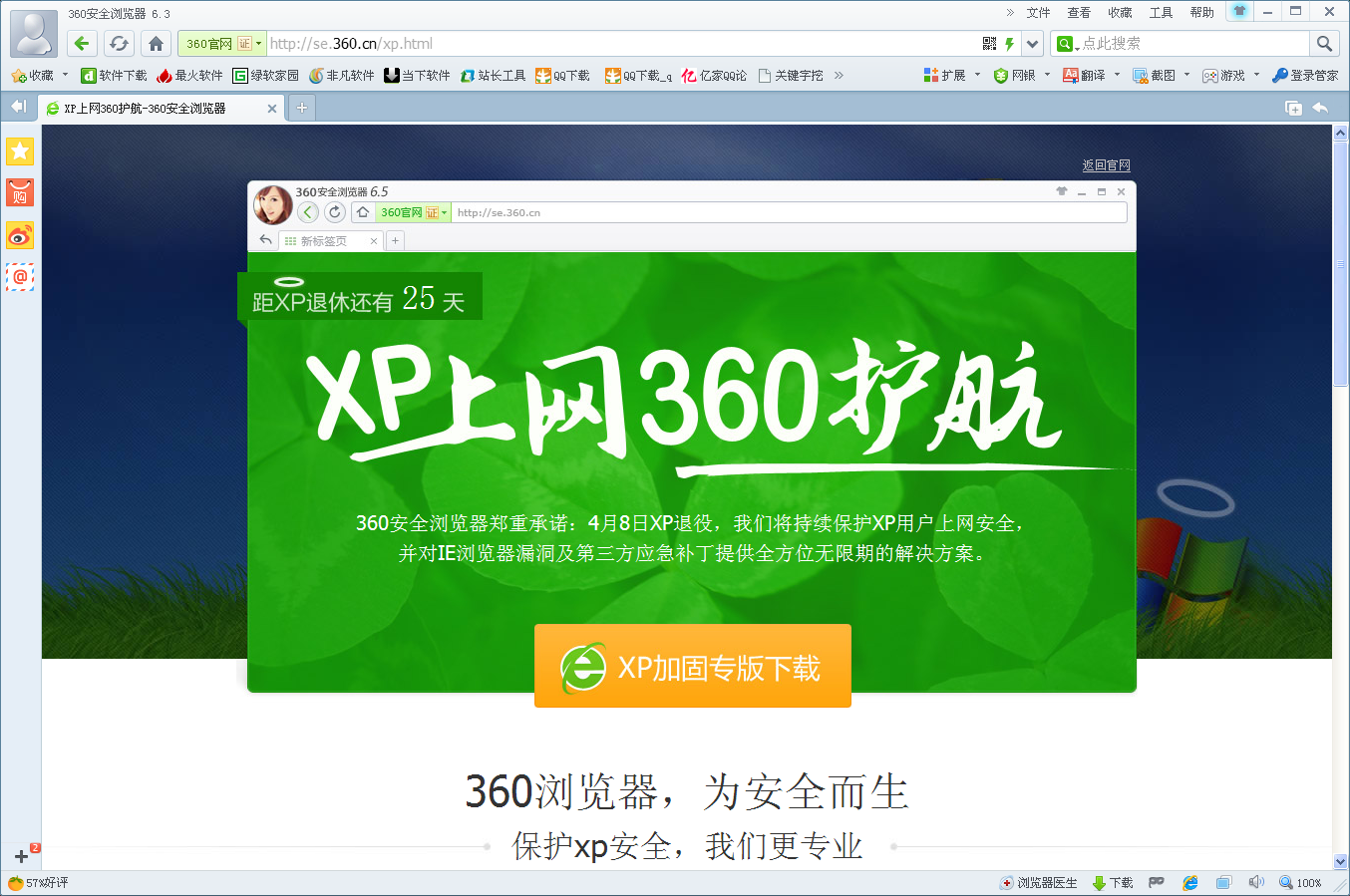The height and width of the screenshot is (896, 1350).
Task: Open the sidebar shopping icon
Action: pos(20,192)
